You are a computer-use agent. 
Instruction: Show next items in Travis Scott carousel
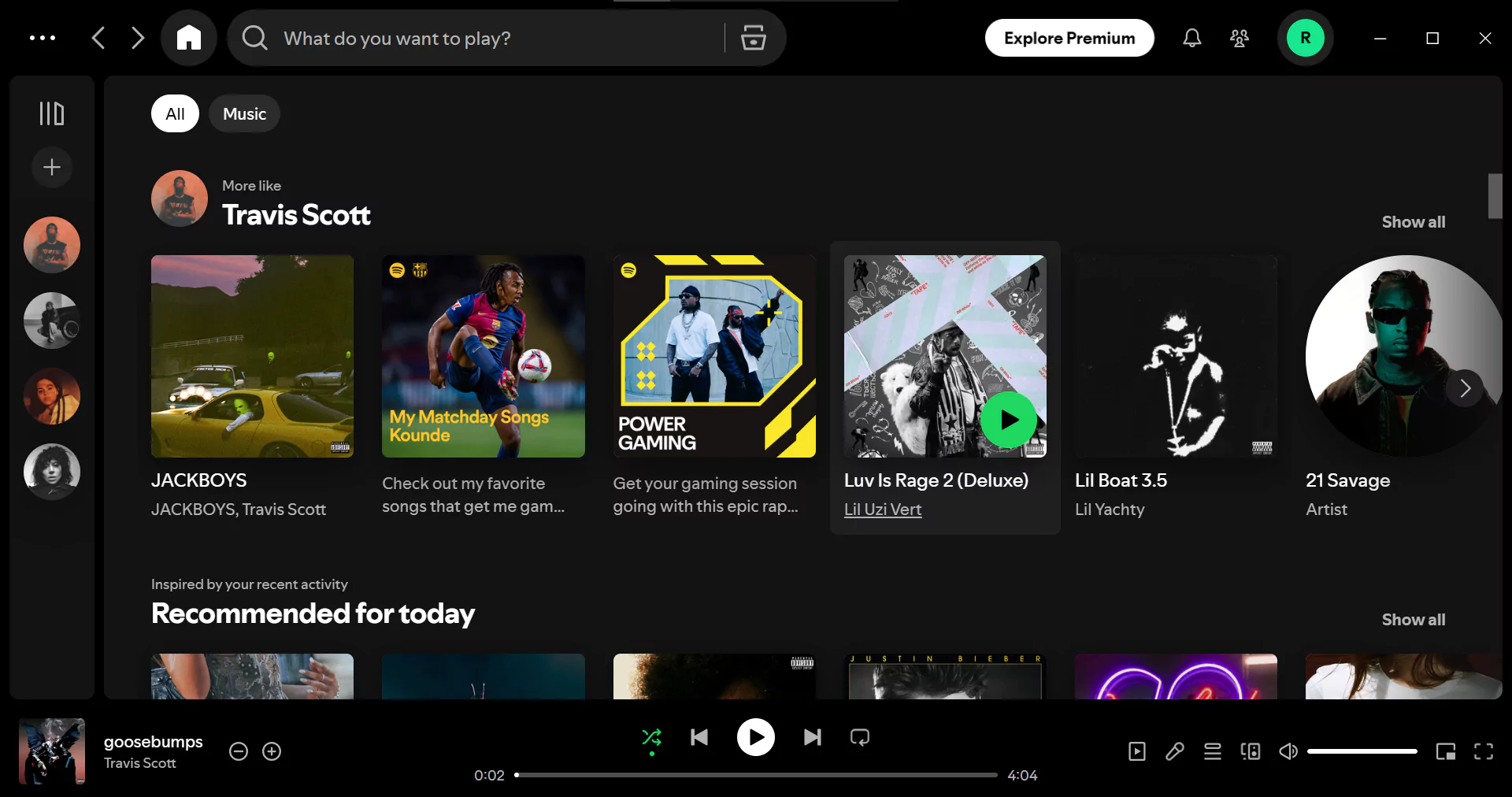(1465, 388)
